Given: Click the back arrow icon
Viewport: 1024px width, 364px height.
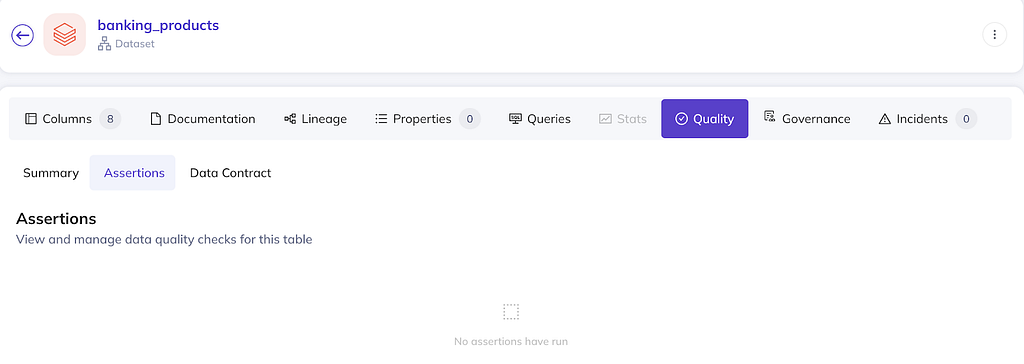Looking at the screenshot, I should (x=23, y=35).
